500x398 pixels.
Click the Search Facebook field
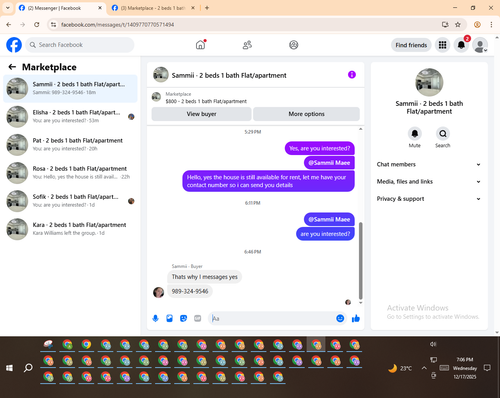[80, 45]
